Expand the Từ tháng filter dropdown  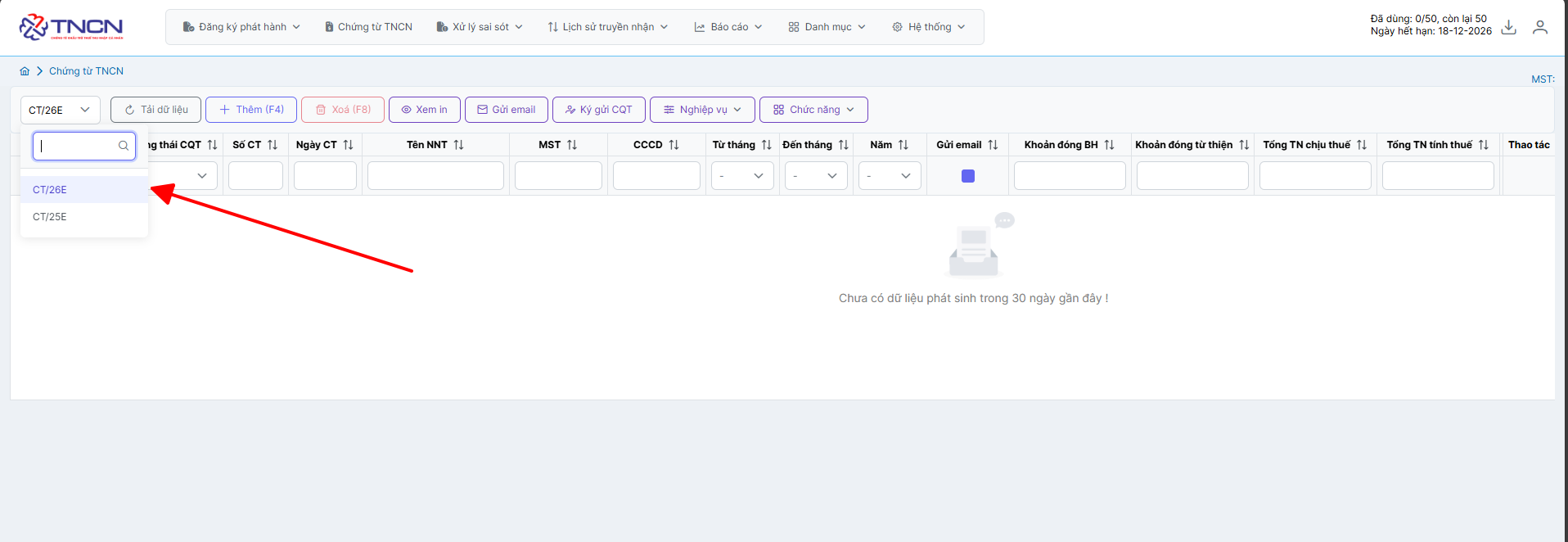[x=742, y=176]
